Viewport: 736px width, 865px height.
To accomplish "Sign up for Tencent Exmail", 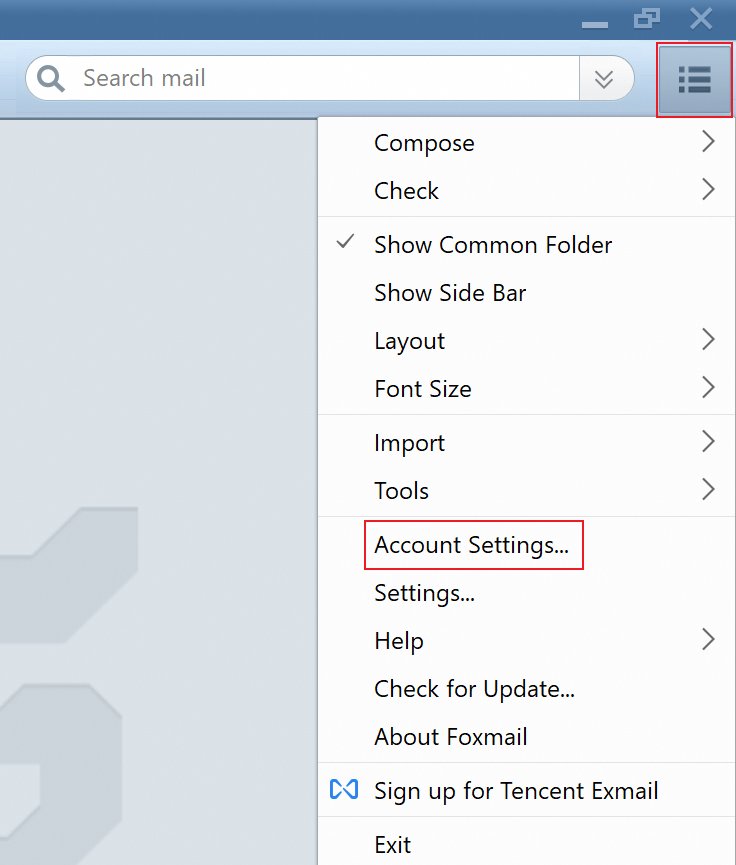I will point(515,791).
